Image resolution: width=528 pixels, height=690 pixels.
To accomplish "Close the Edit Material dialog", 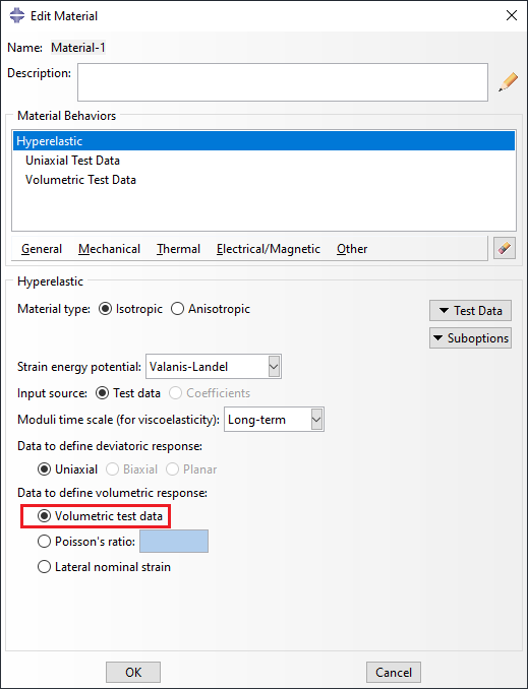I will coord(511,15).
